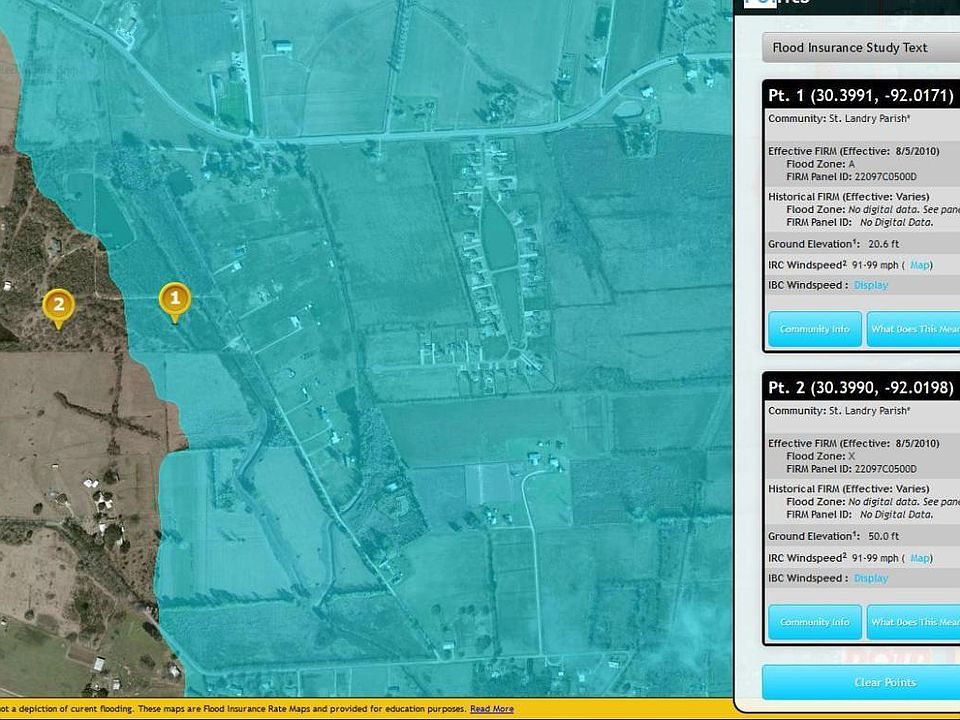Open Community Info for Pt. 1

(x=814, y=329)
